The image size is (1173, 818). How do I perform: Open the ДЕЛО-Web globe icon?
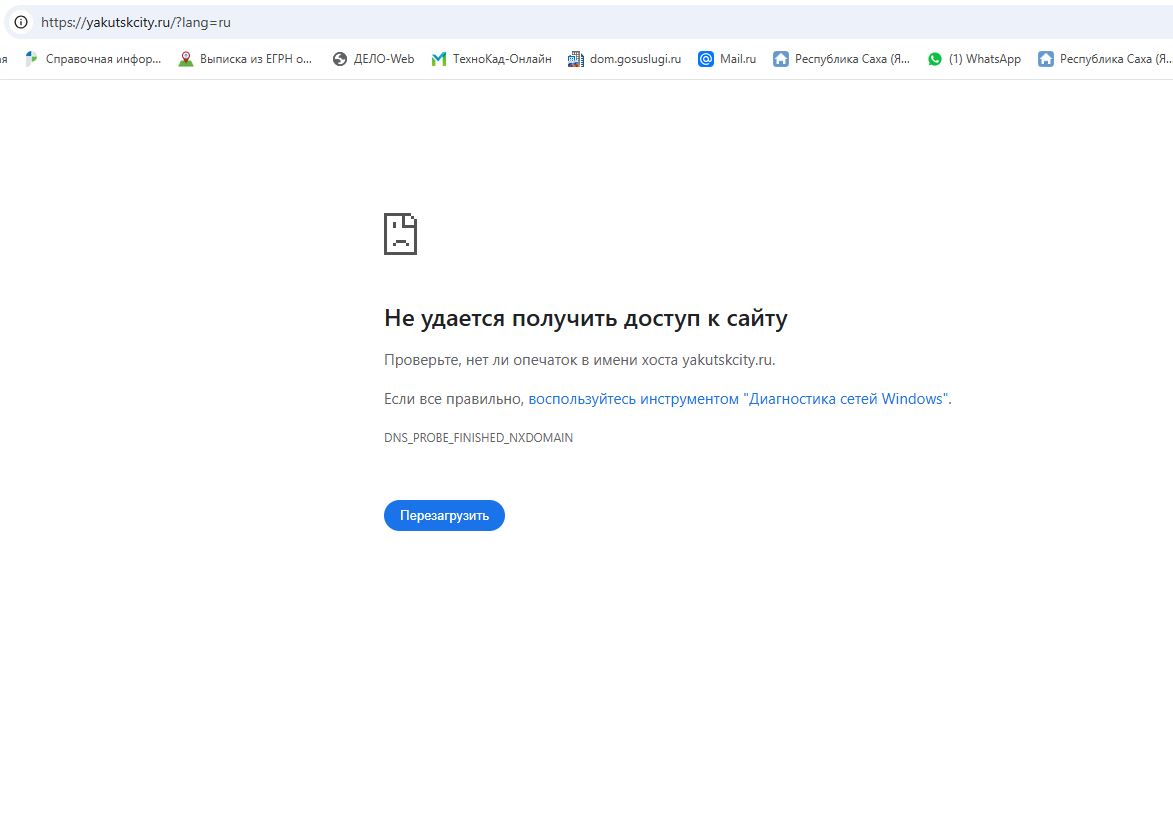pyautogui.click(x=339, y=59)
